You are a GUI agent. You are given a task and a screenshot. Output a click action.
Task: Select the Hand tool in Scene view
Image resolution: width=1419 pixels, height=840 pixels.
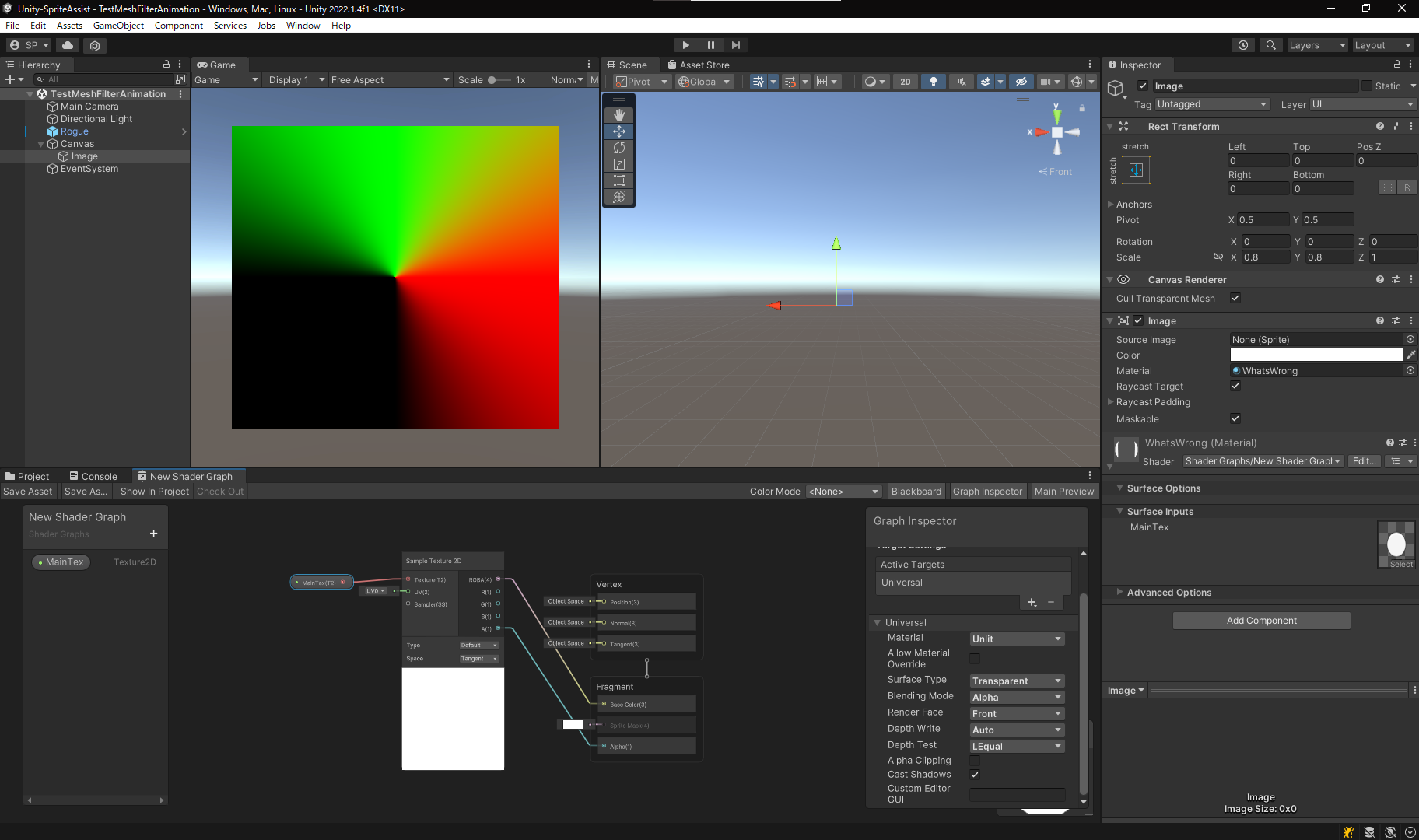point(619,115)
